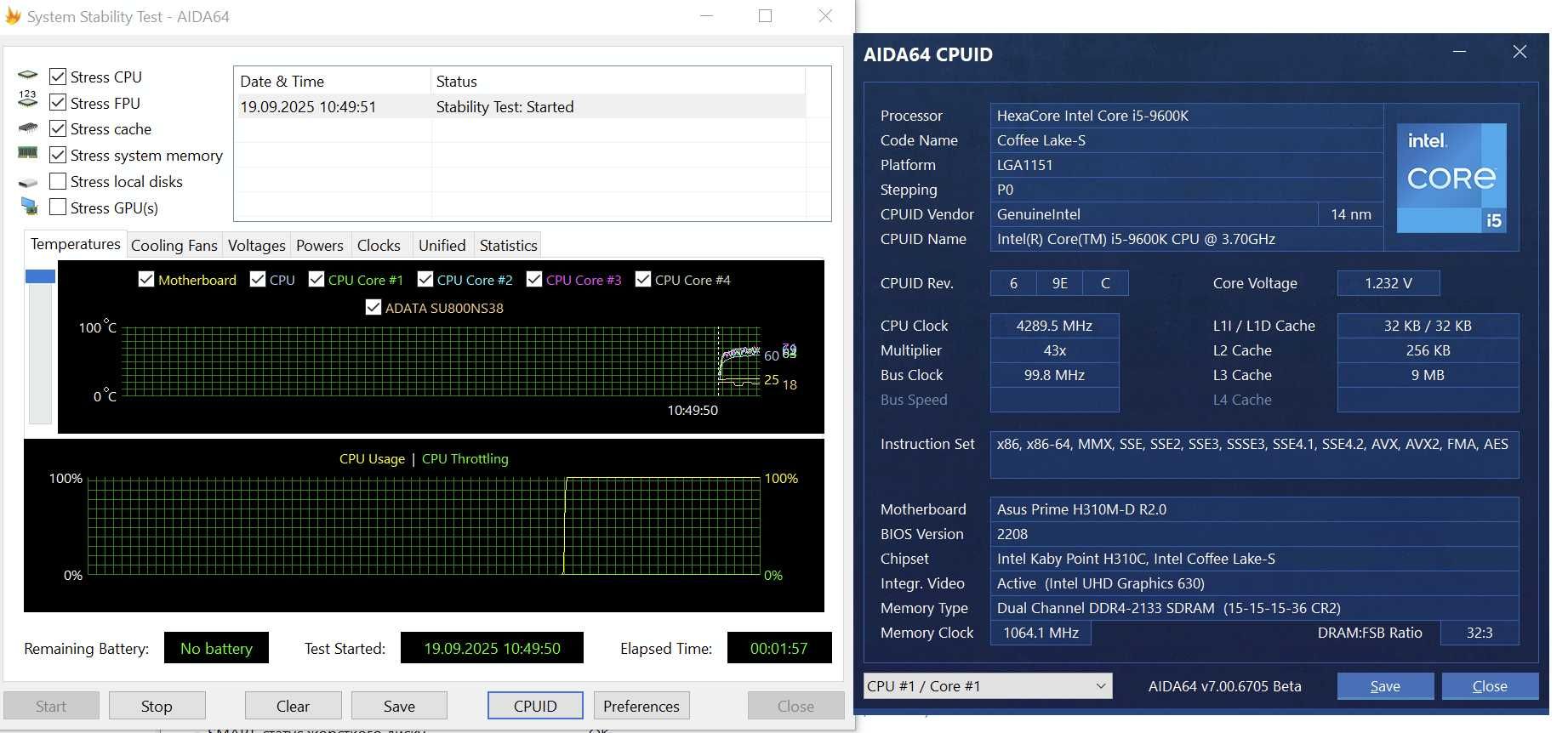
Task: Click the Memory Clock value 1064.1 MHz
Action: pos(1041,633)
